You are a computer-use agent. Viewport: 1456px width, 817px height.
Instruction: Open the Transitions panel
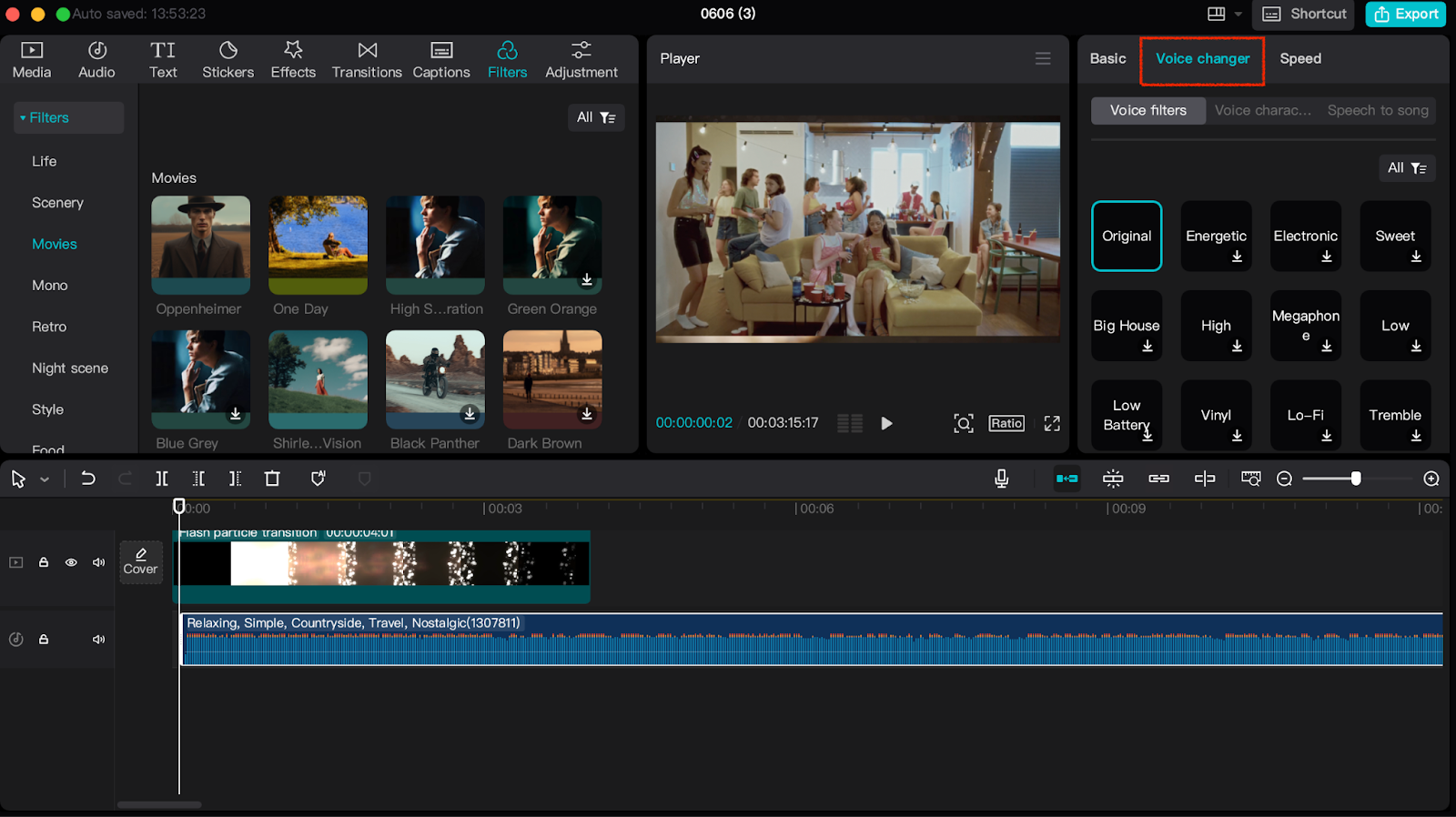point(367,60)
